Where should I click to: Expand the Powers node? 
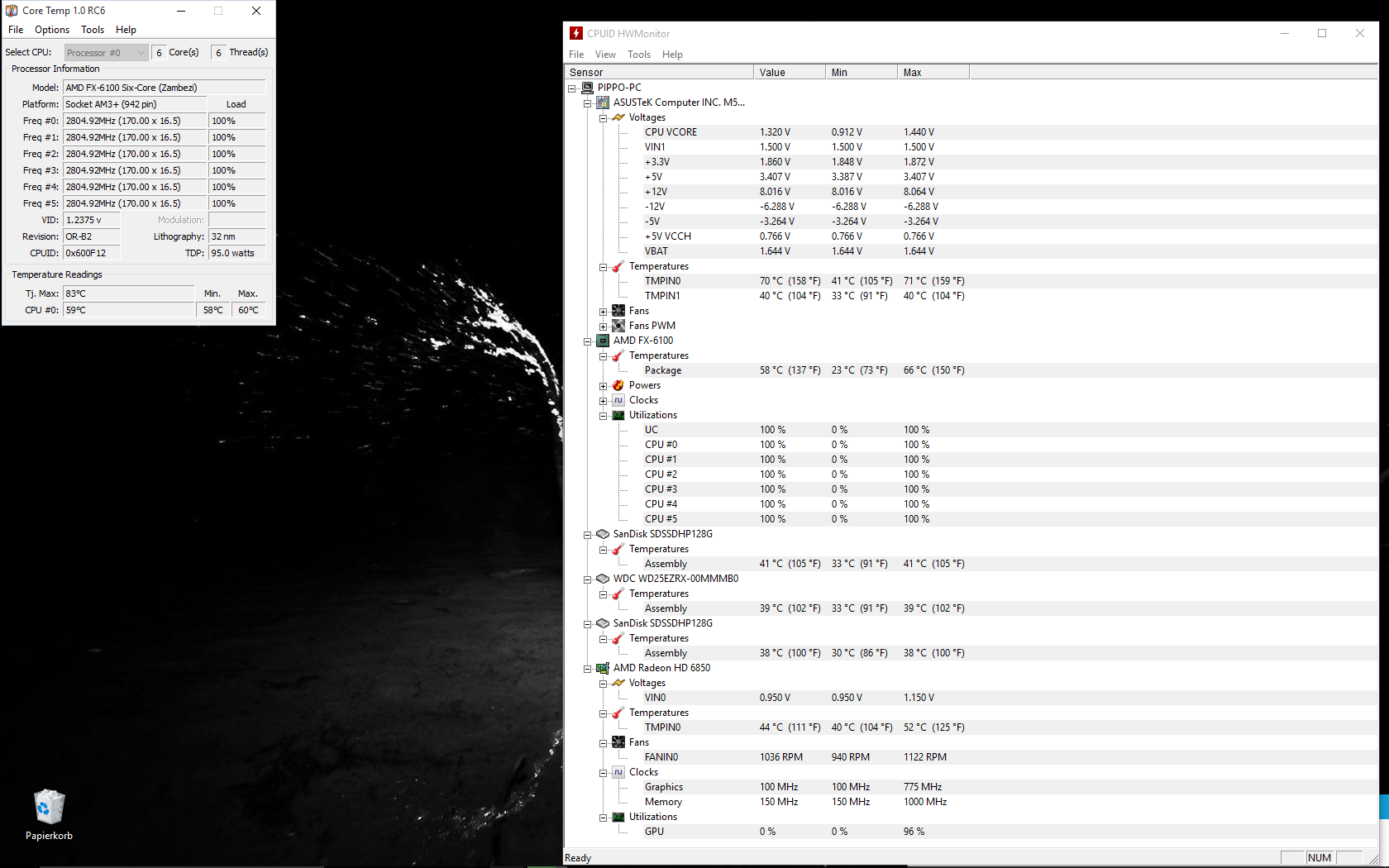pos(604,386)
